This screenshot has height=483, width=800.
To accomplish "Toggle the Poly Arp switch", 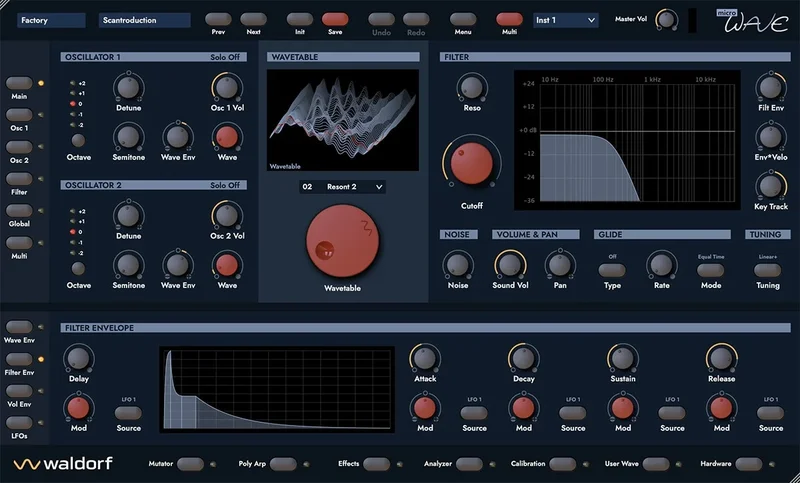I will [x=283, y=464].
